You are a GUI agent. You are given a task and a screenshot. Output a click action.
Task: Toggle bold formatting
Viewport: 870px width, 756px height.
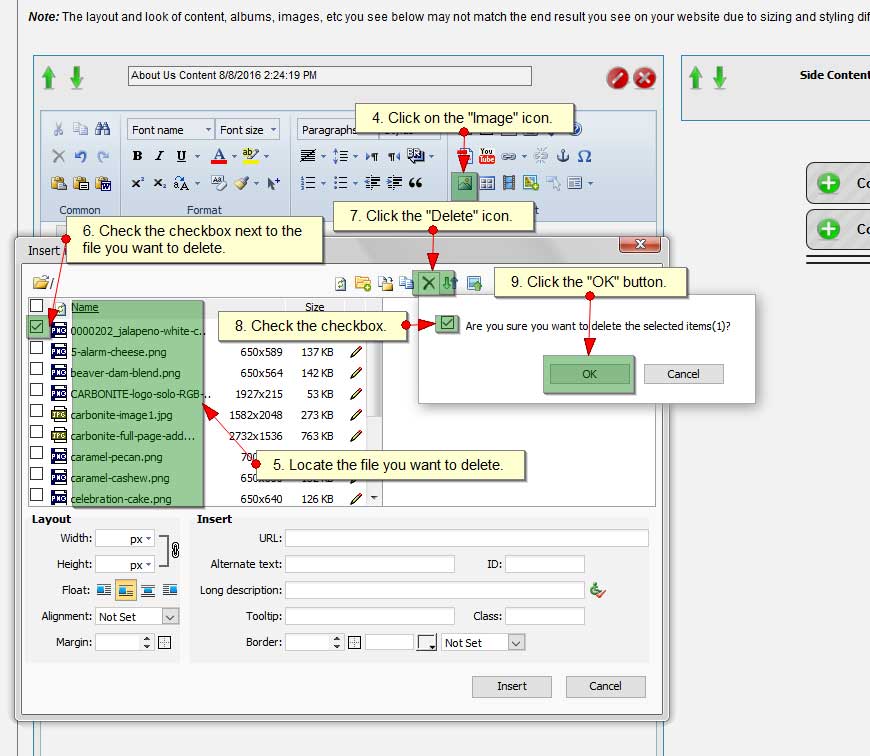click(x=137, y=156)
